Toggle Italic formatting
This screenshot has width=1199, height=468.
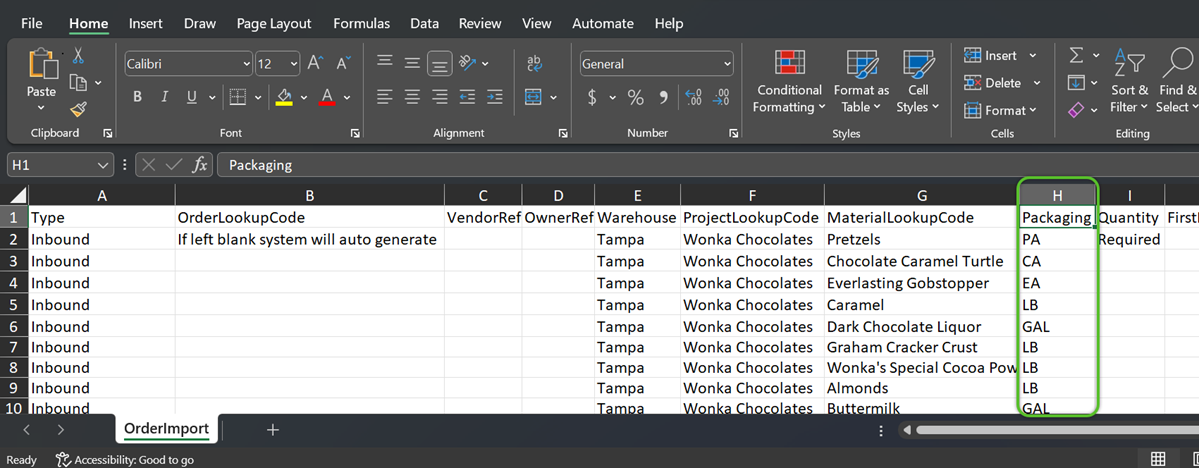[x=164, y=97]
